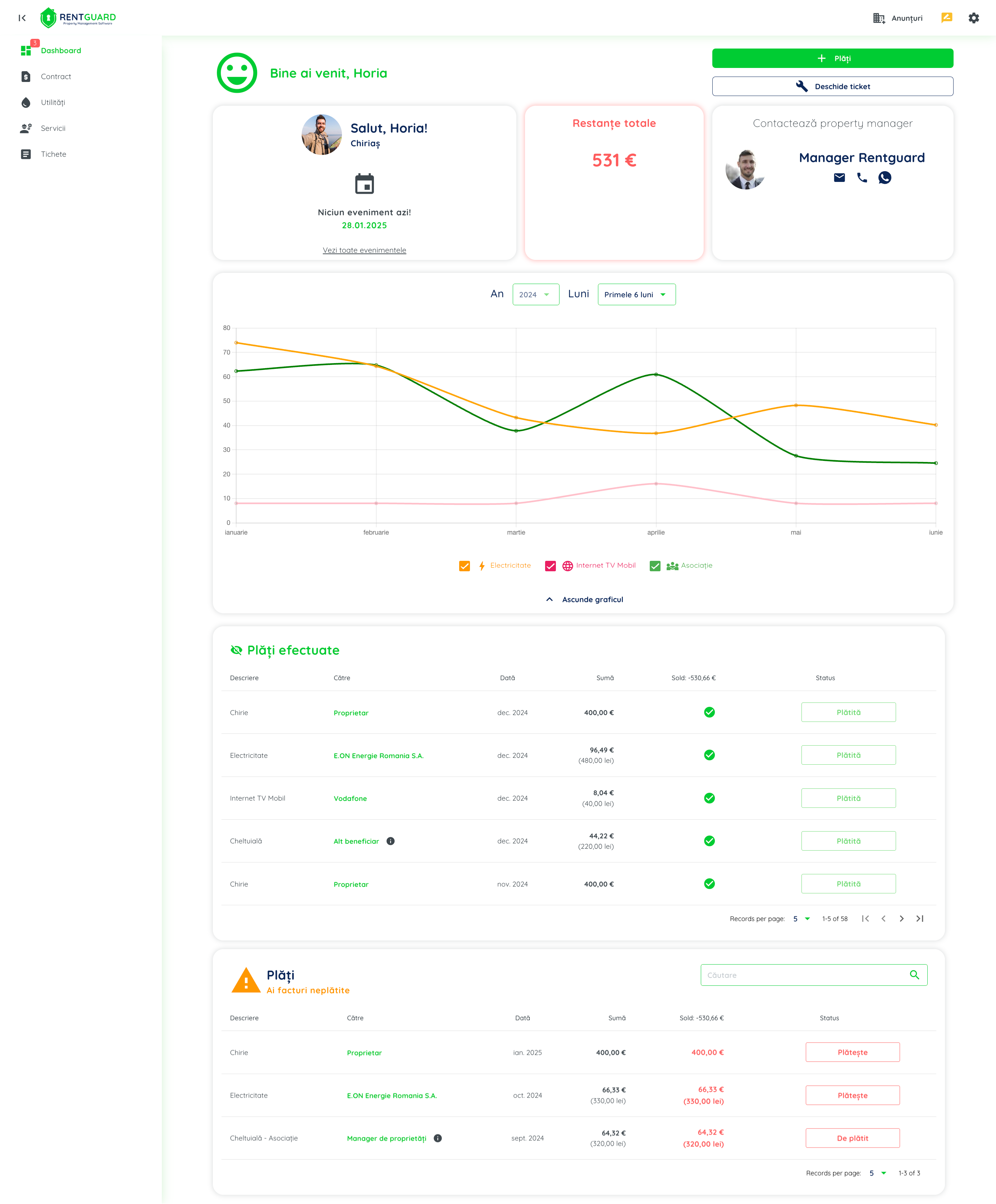Collapse the sidebar with arrow icon

[22, 18]
